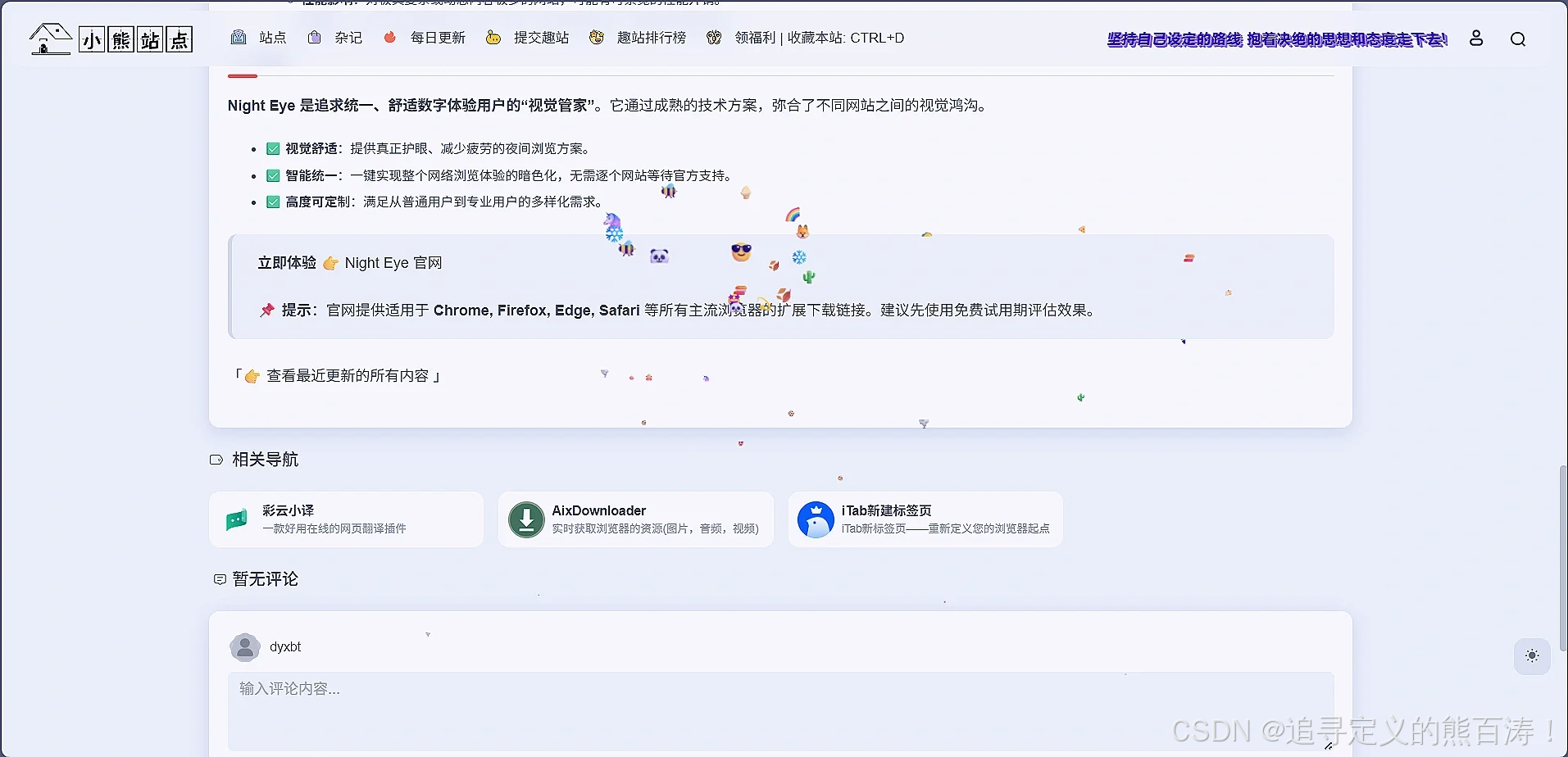
Task: Click the apple icon beside 每日更新
Action: coord(390,37)
